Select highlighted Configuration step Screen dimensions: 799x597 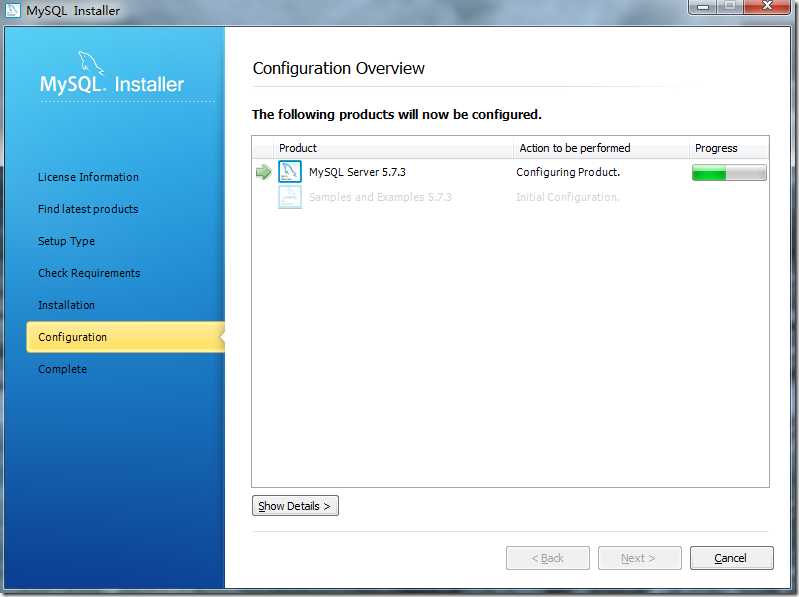coord(125,337)
